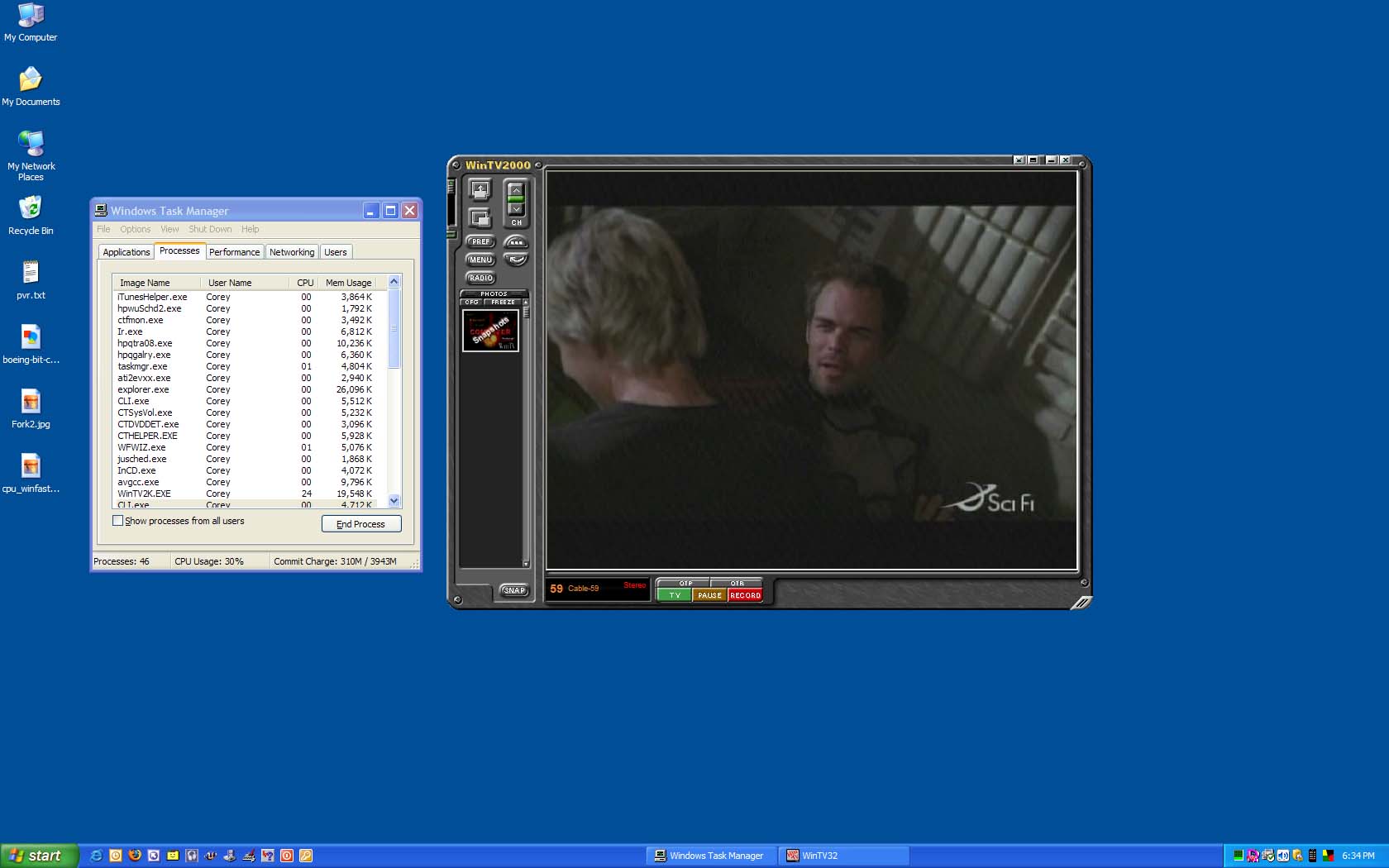The width and height of the screenshot is (1389, 868).
Task: Switch to the Networking tab
Action: (x=292, y=252)
